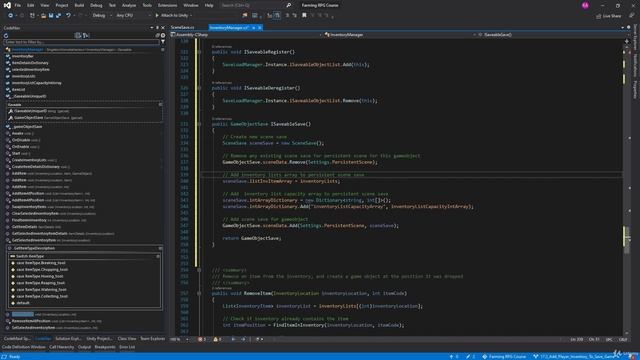Click the search magnifier icon in title bar
This screenshot has width=640, height=360.
(x=289, y=5)
